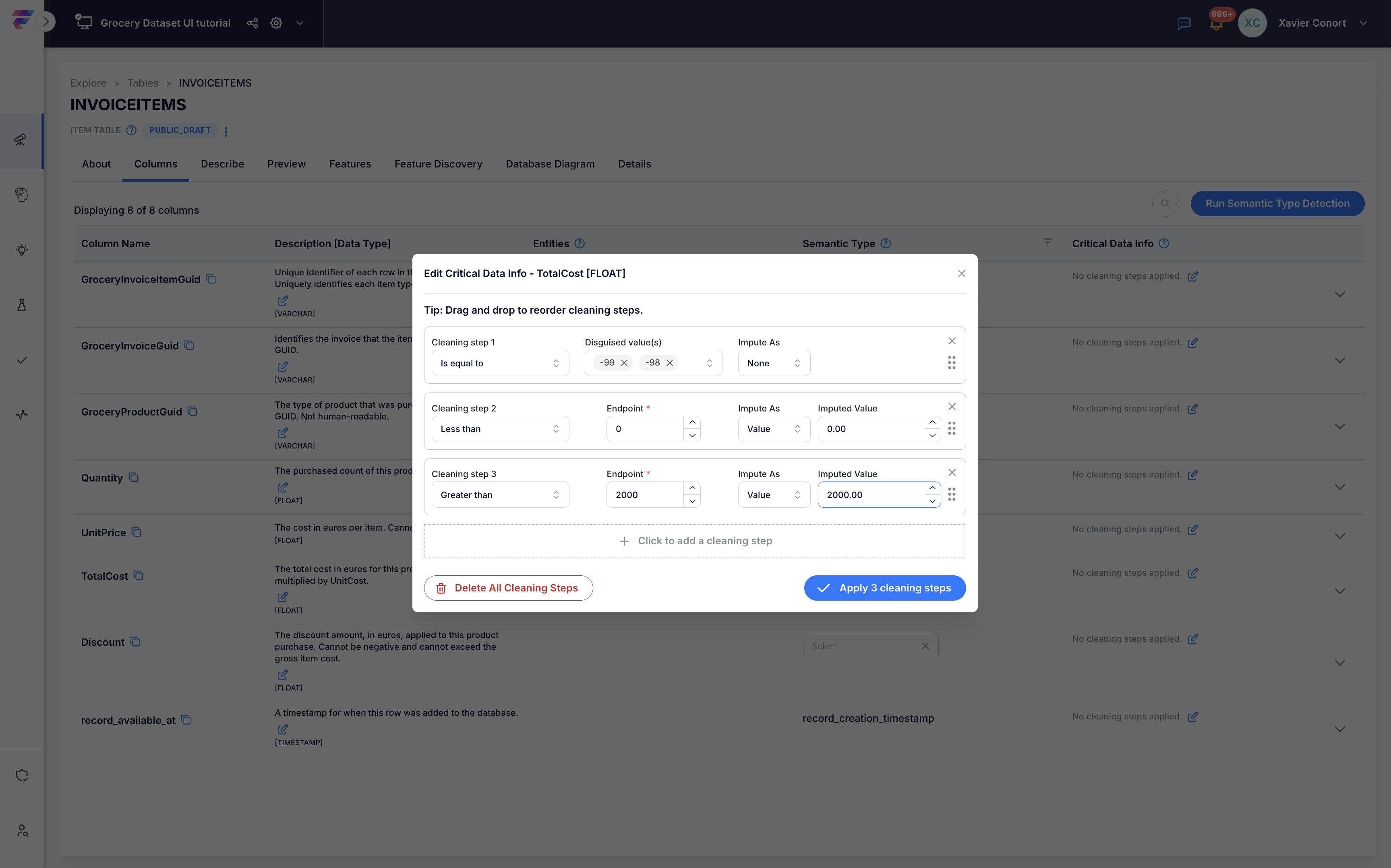Click the XC user avatar

1252,23
